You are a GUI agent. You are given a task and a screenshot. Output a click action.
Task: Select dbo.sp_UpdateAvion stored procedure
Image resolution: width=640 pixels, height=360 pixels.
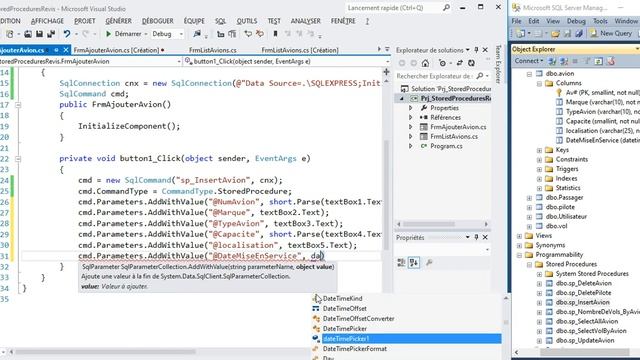[585, 340]
